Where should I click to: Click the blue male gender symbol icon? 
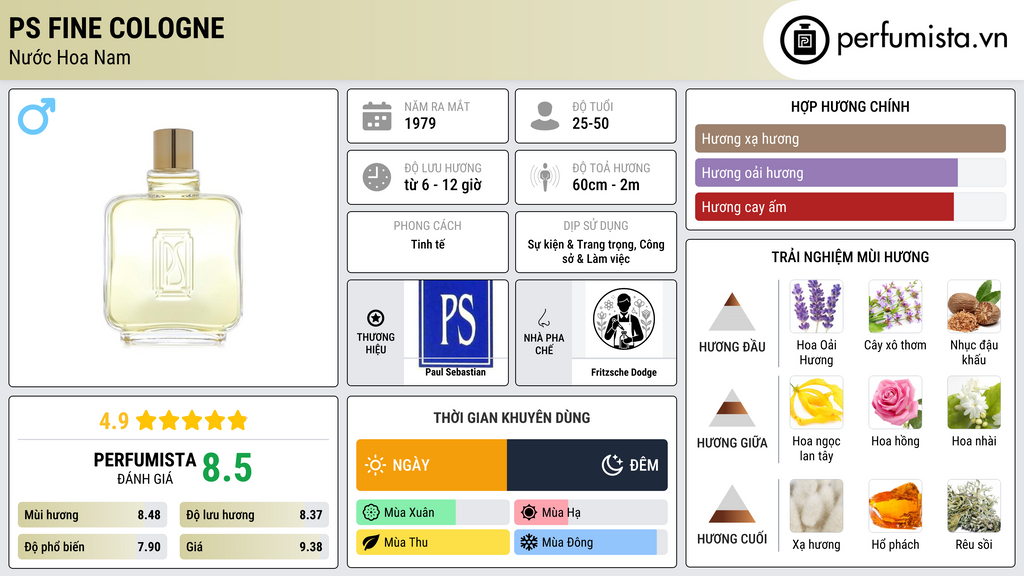click(x=37, y=116)
